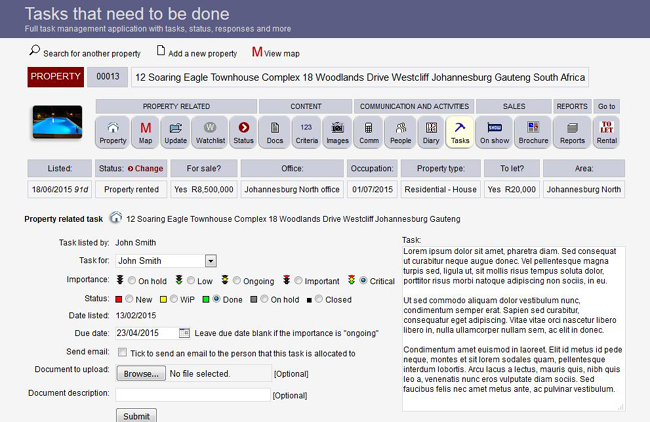Open the Map toolbar icon
The width and height of the screenshot is (650, 422).
[145, 132]
